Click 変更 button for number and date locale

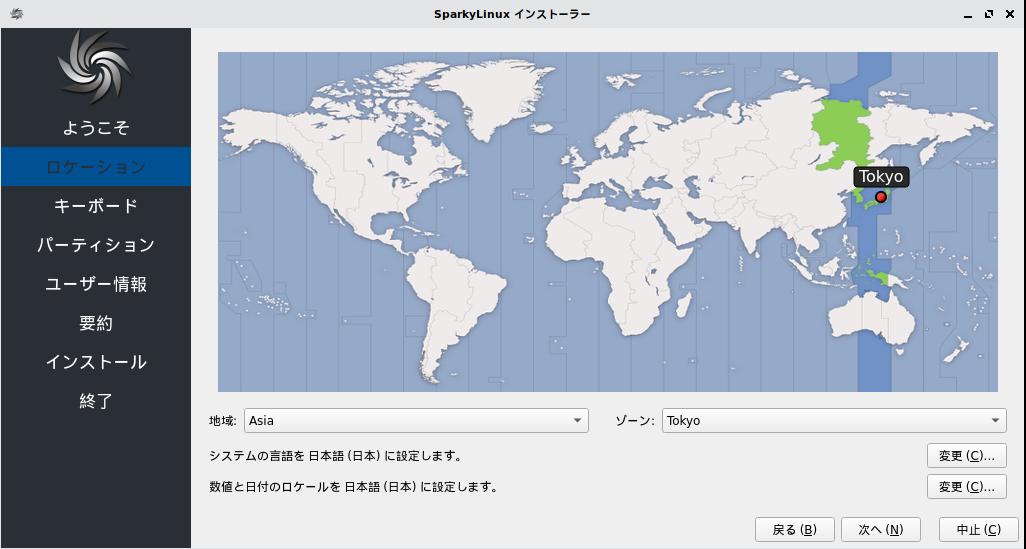(966, 486)
